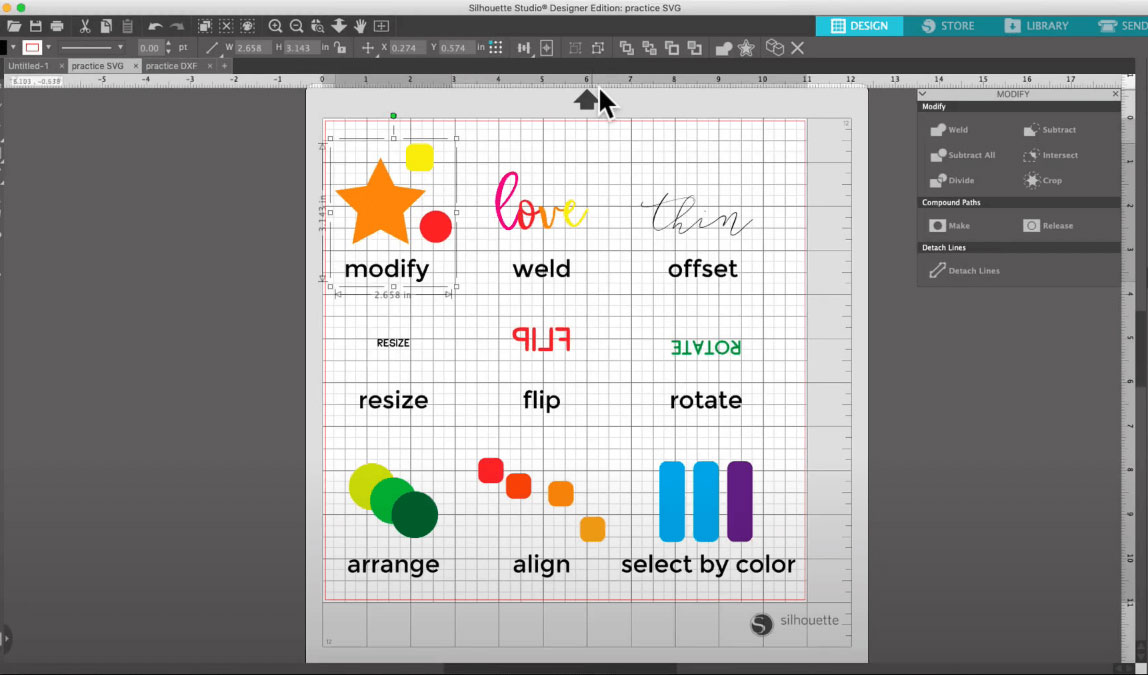
Task: Open the line style dropdown
Action: click(x=91, y=47)
